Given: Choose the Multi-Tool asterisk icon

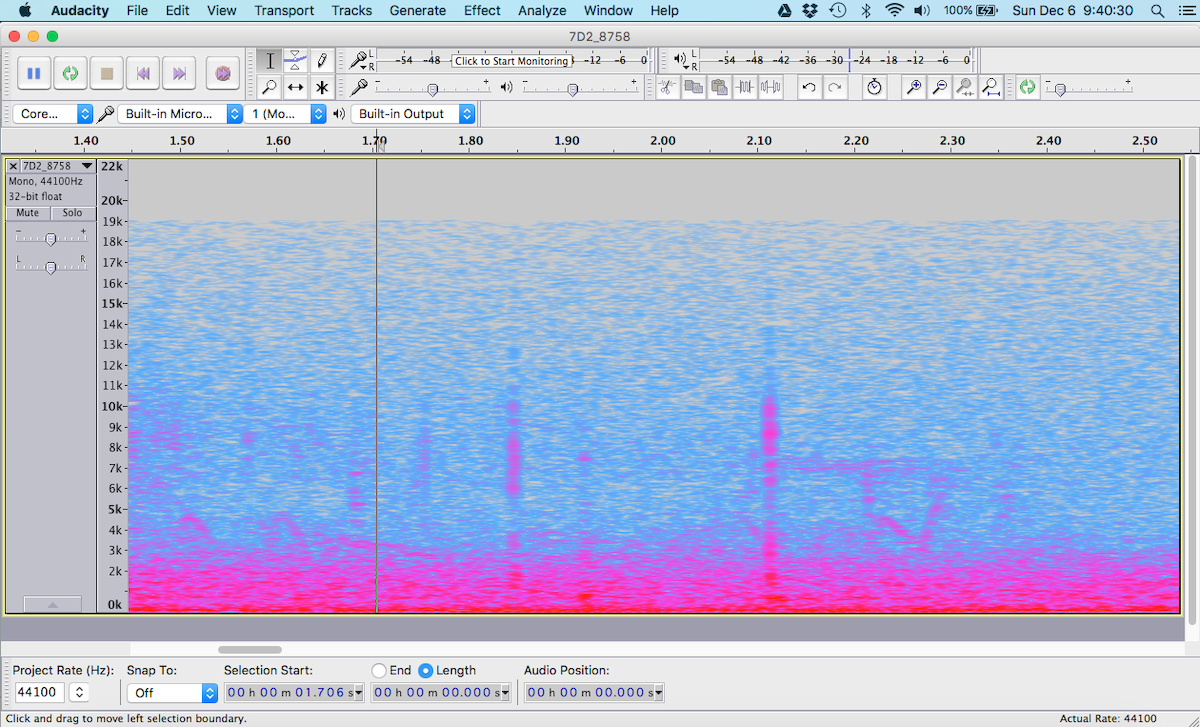Looking at the screenshot, I should tap(321, 88).
